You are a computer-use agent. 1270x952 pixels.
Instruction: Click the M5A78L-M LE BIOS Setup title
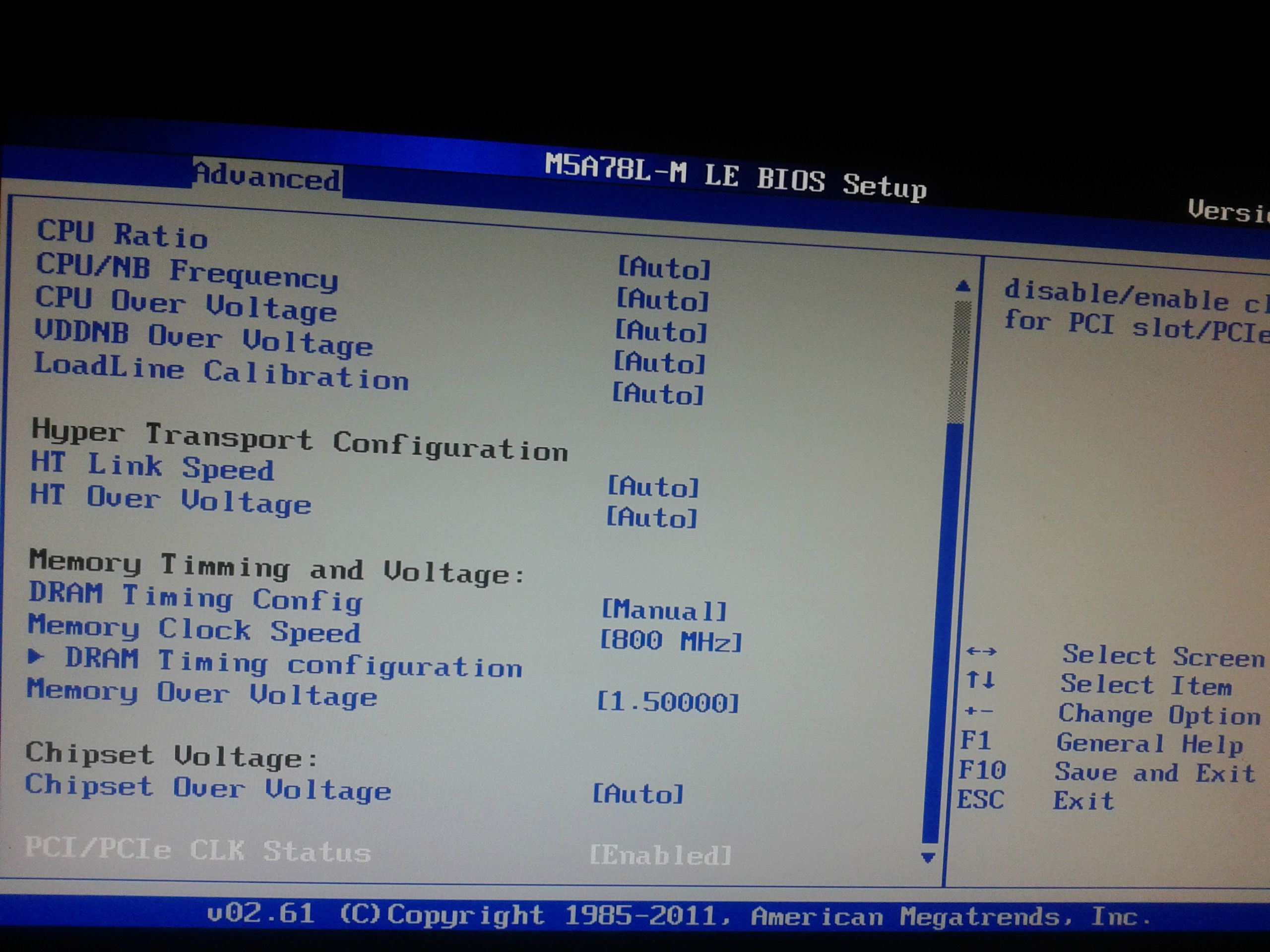tap(736, 176)
